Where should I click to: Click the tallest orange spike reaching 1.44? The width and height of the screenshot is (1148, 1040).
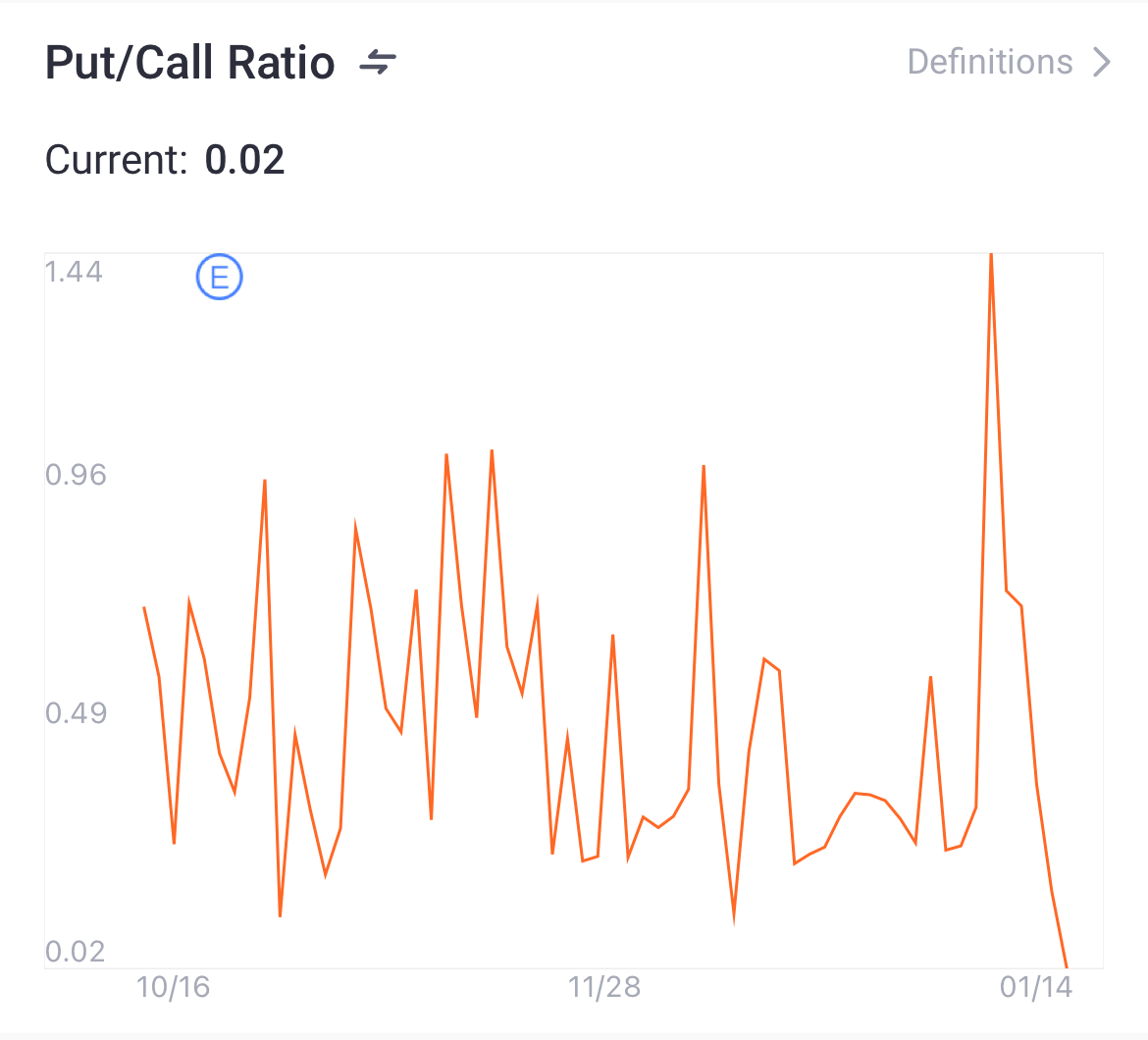coord(991,257)
